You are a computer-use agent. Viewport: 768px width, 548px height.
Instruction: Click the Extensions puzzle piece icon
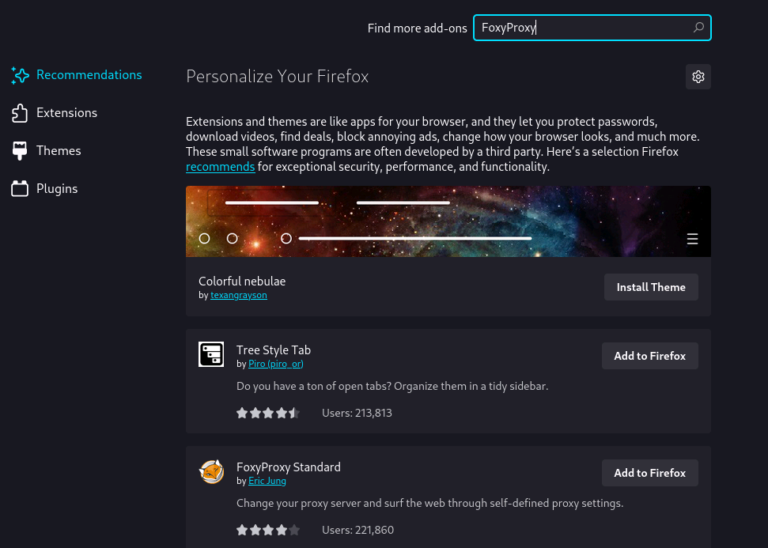tap(20, 113)
